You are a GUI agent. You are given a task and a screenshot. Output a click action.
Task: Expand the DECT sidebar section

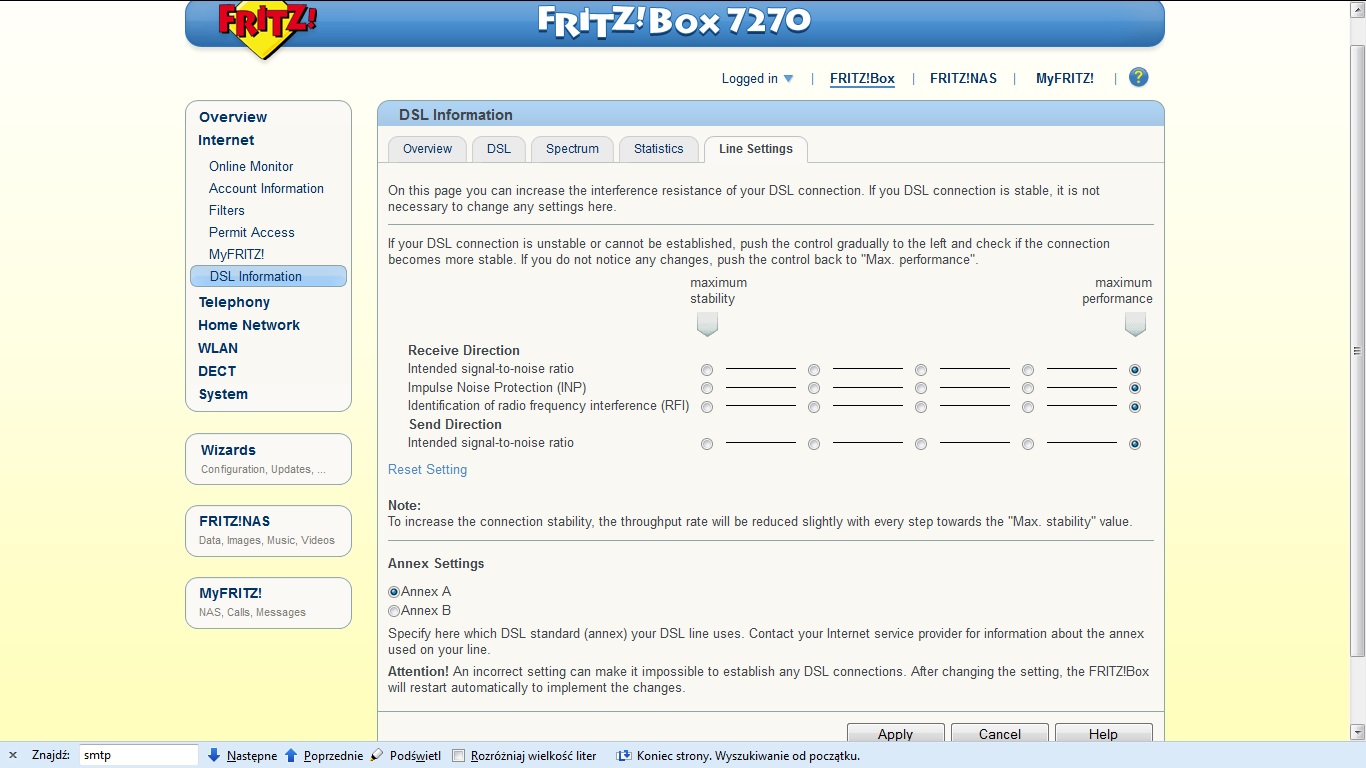217,371
